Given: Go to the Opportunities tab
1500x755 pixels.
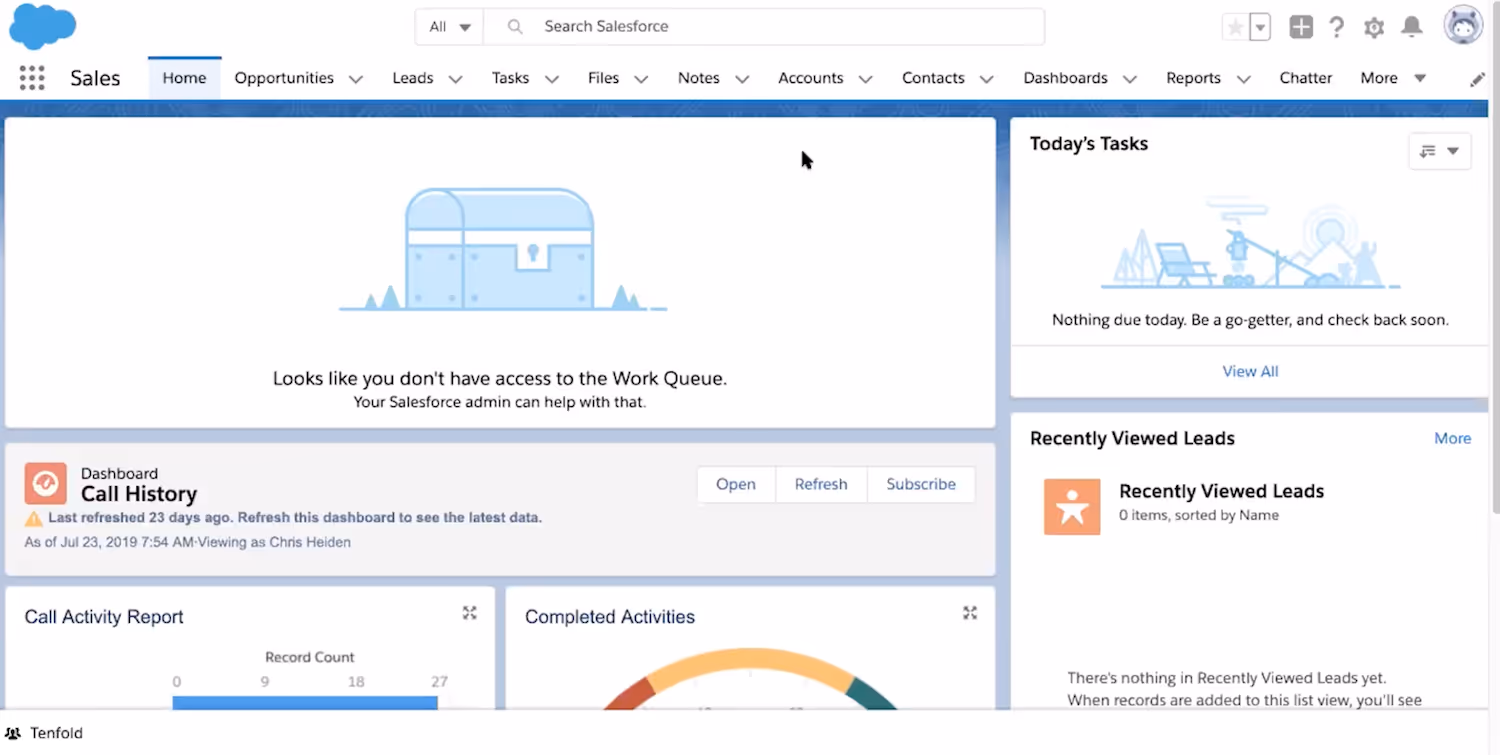Looking at the screenshot, I should point(284,78).
